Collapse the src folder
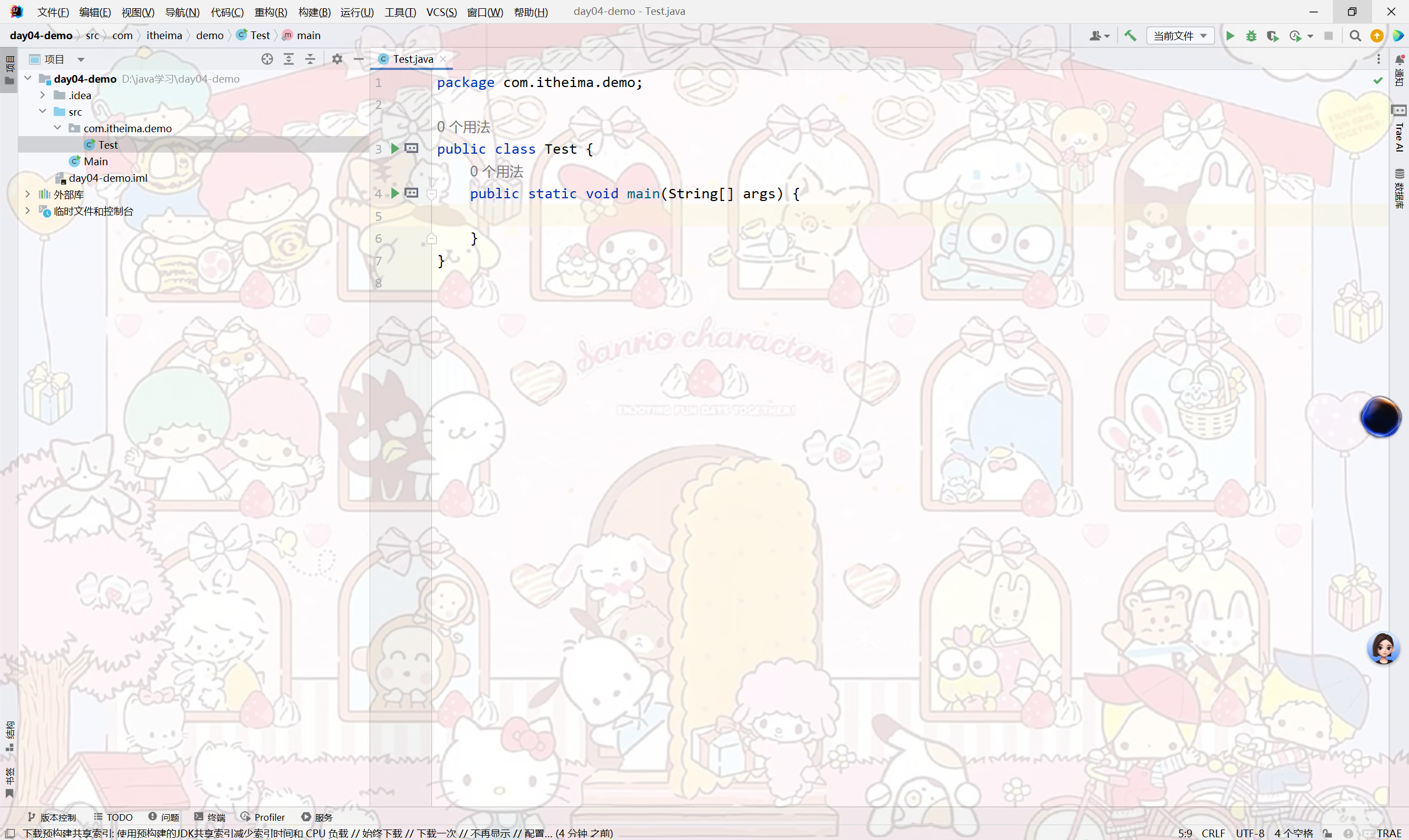 pos(42,111)
